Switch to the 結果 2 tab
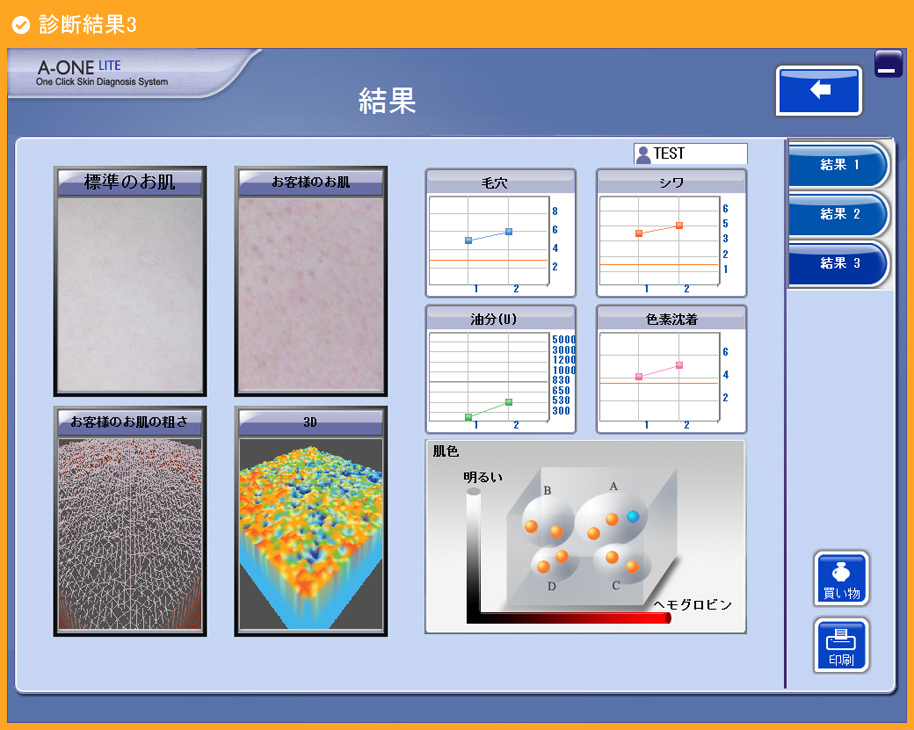The image size is (914, 730). (838, 214)
